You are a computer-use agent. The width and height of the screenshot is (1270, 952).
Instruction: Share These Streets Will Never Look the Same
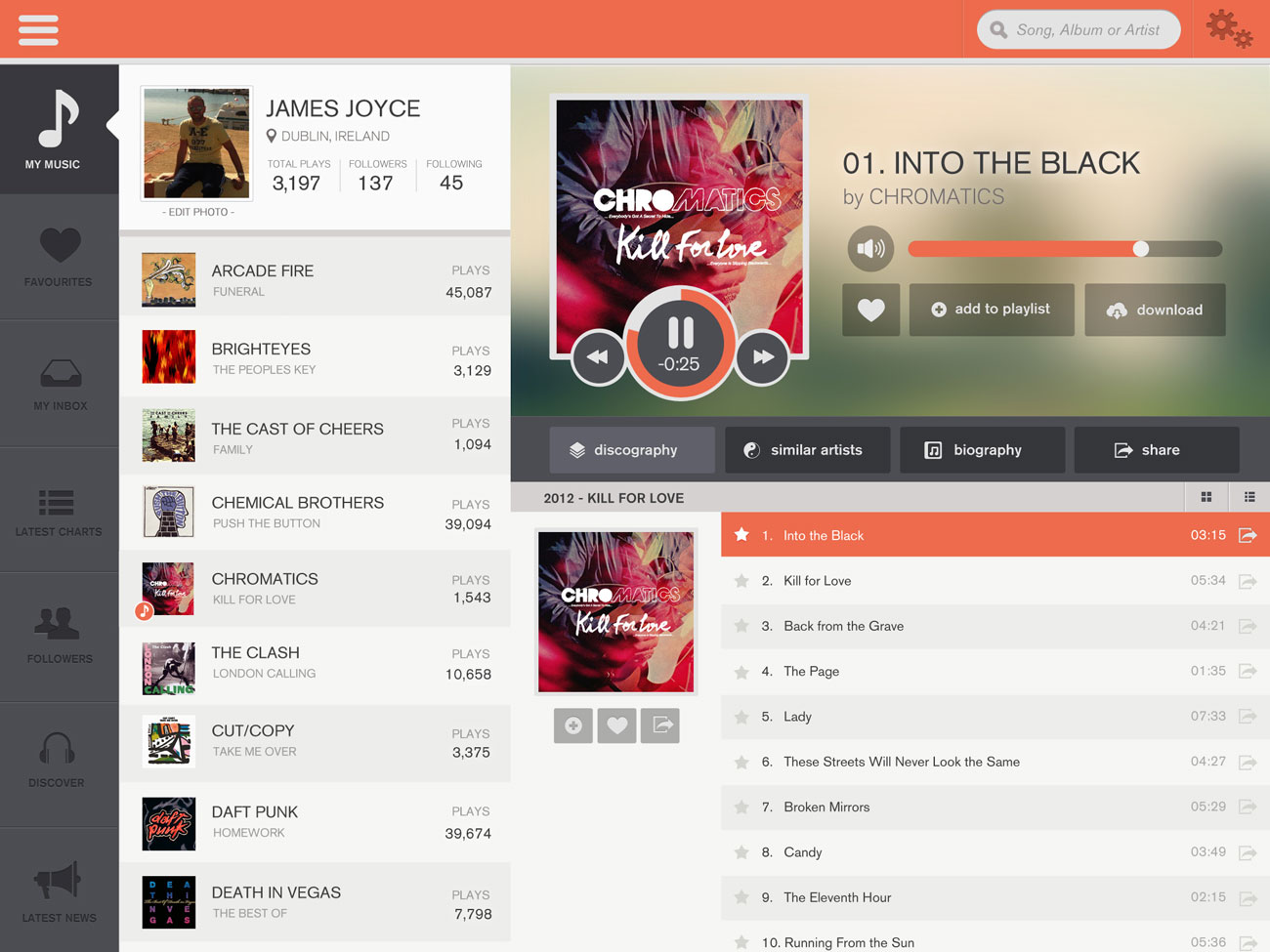click(1248, 762)
